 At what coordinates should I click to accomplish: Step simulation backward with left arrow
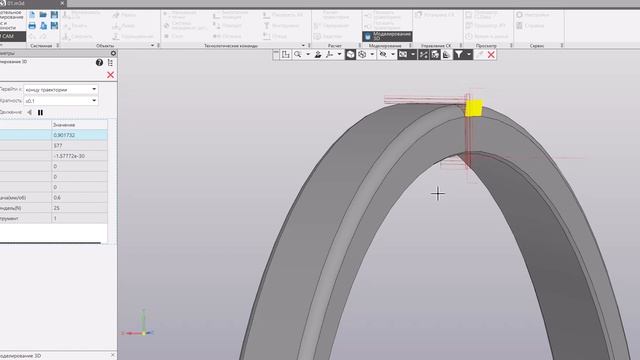(x=29, y=112)
